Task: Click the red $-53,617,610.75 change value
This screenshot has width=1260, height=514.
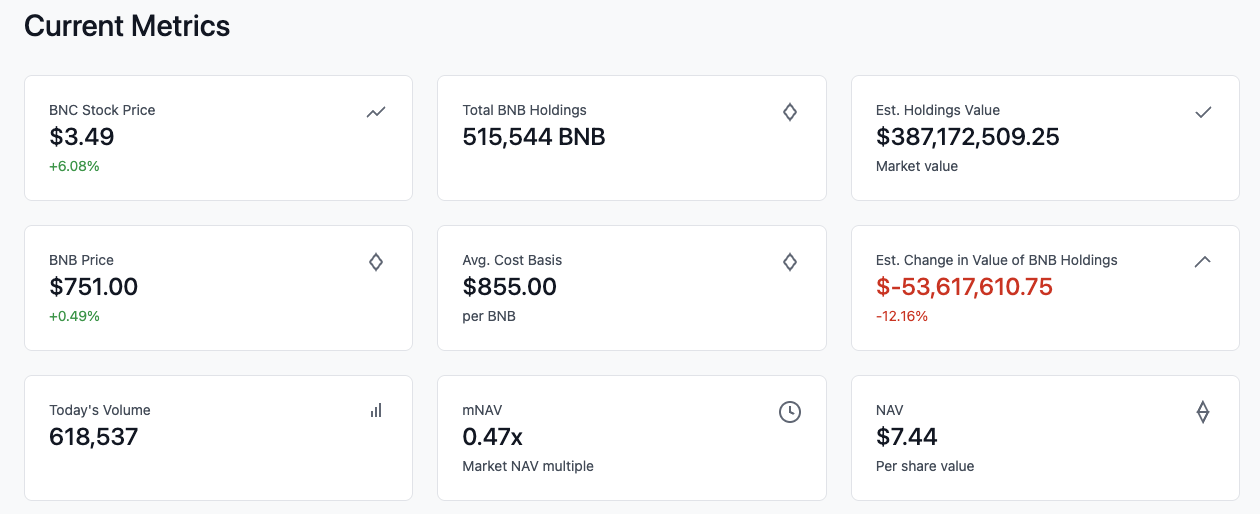Action: point(965,287)
